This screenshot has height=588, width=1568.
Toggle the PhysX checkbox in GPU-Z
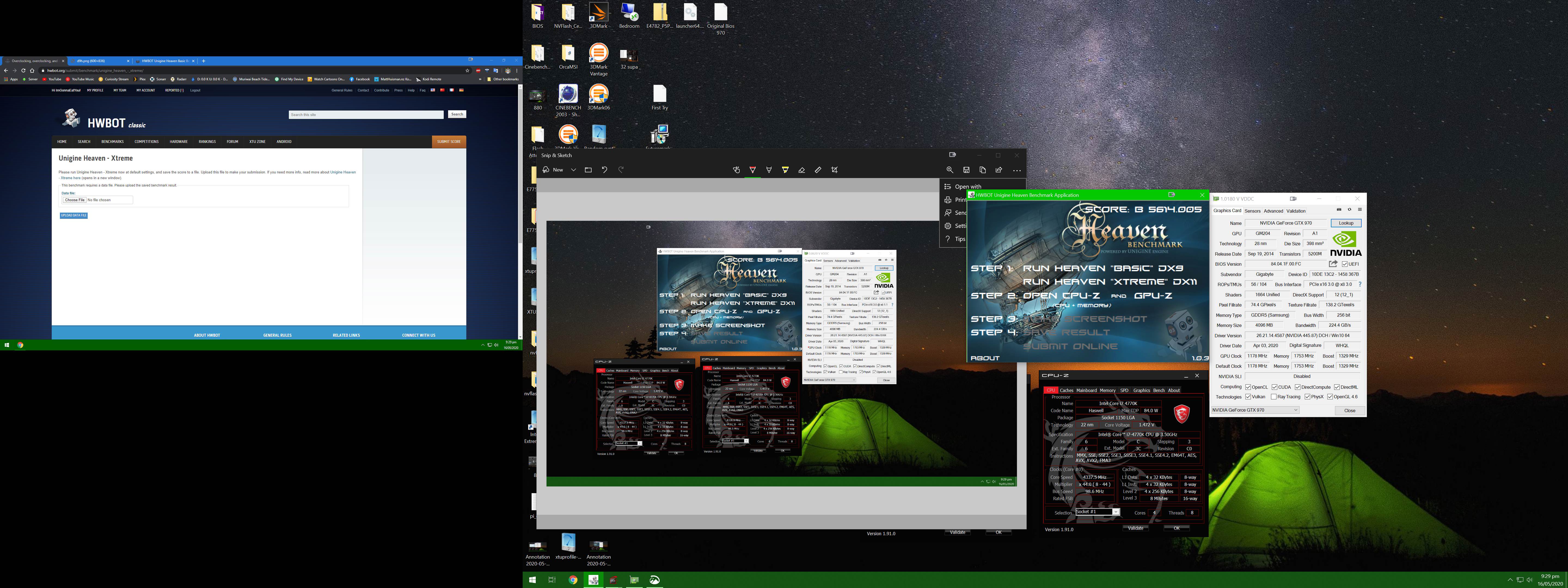click(1307, 397)
